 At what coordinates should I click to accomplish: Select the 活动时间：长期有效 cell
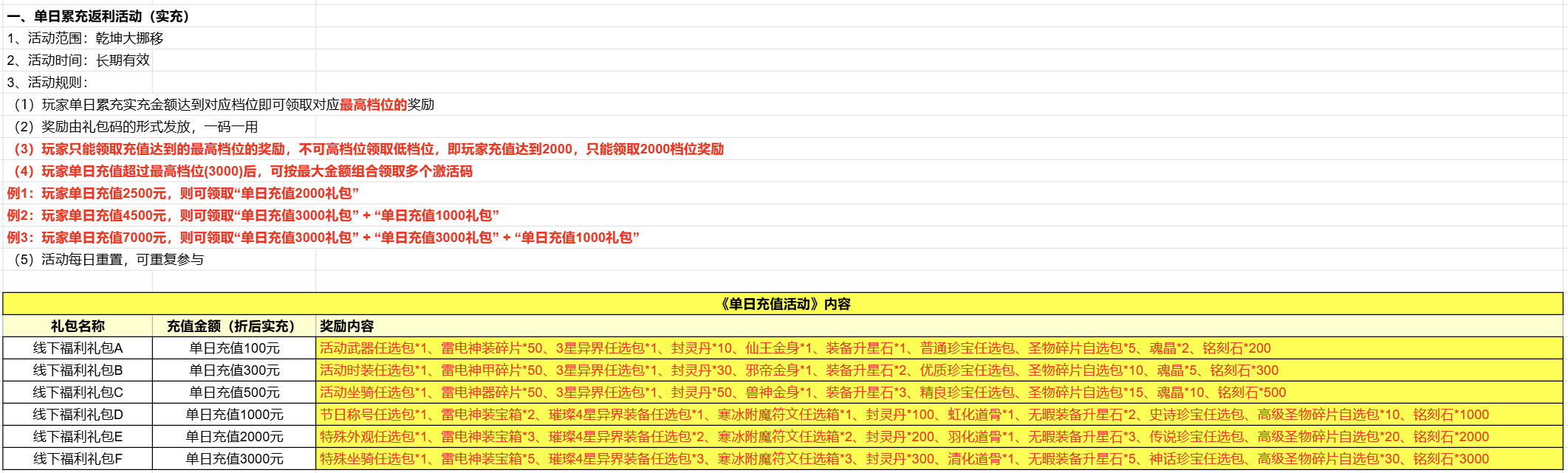coord(78,61)
